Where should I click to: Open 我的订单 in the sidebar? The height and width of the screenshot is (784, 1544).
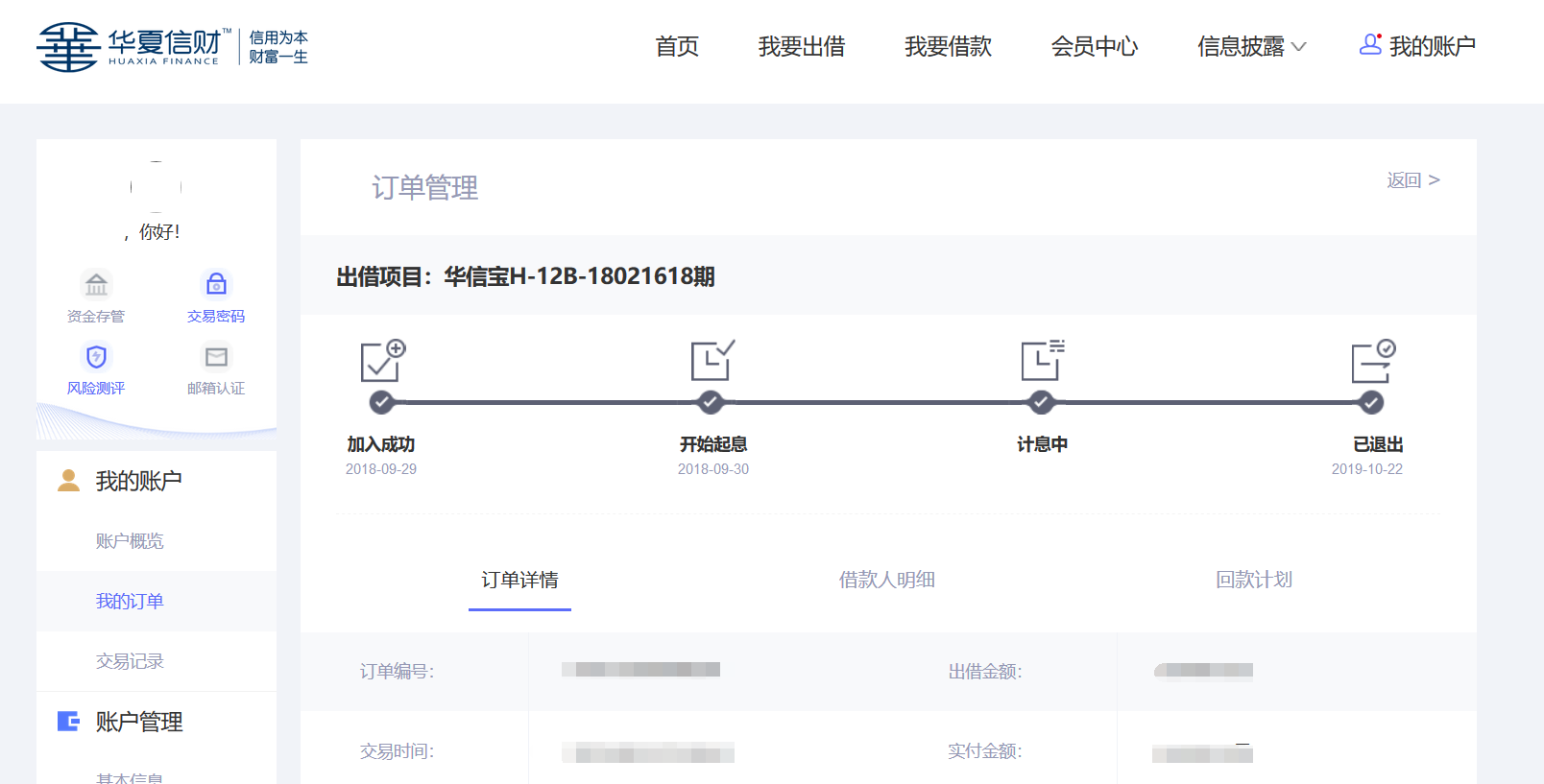click(x=130, y=601)
